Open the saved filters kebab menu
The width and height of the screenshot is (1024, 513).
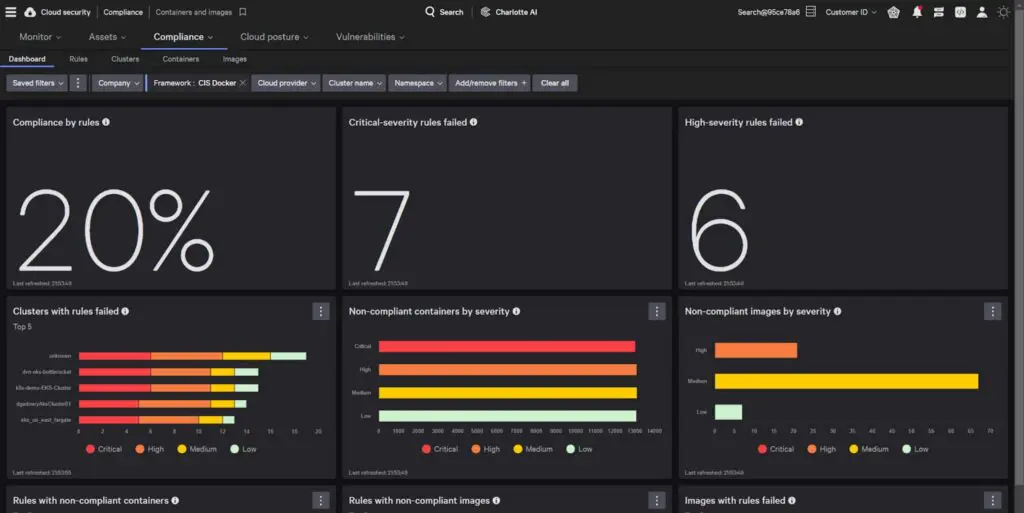click(78, 83)
